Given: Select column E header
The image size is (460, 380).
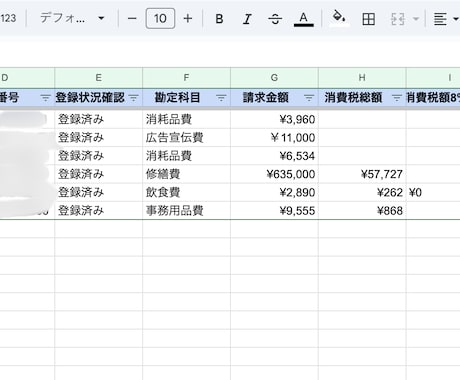Looking at the screenshot, I should click(99, 78).
